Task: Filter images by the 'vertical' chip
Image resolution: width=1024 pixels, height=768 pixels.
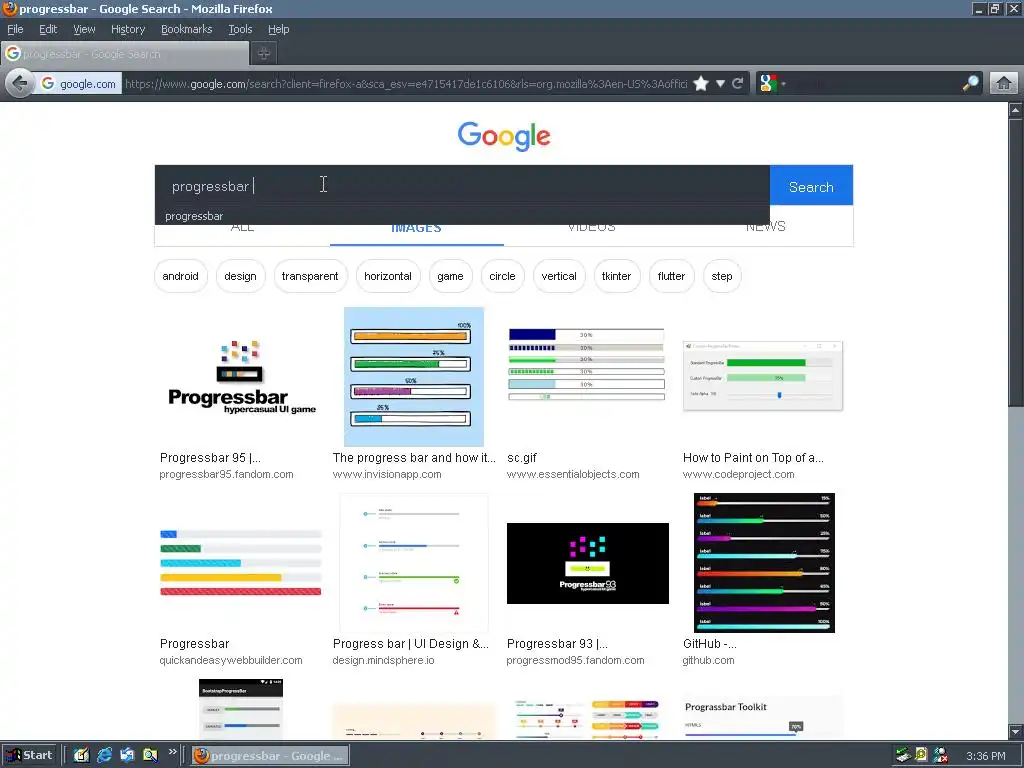Action: pos(559,276)
